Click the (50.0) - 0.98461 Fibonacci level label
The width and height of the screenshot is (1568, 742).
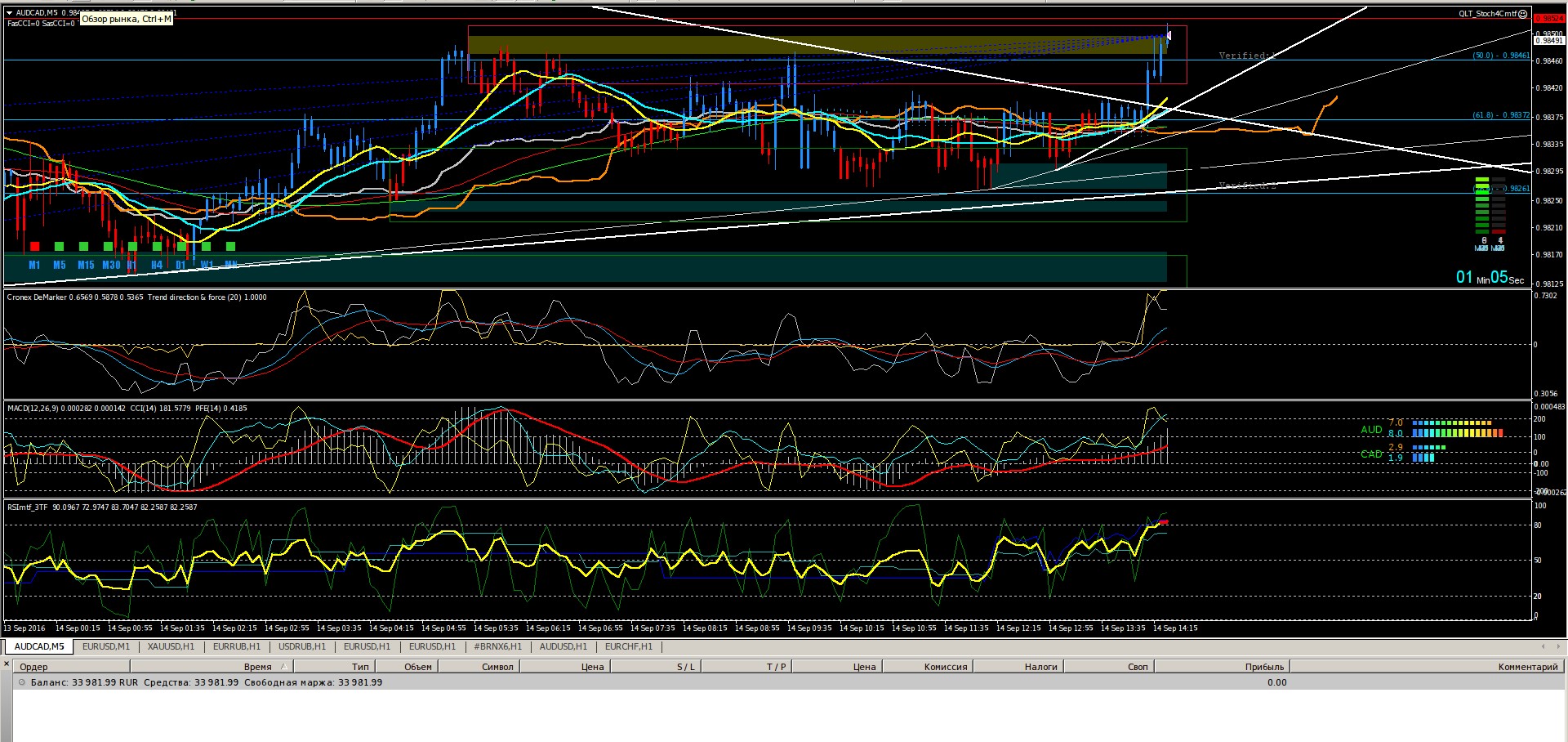click(1501, 56)
